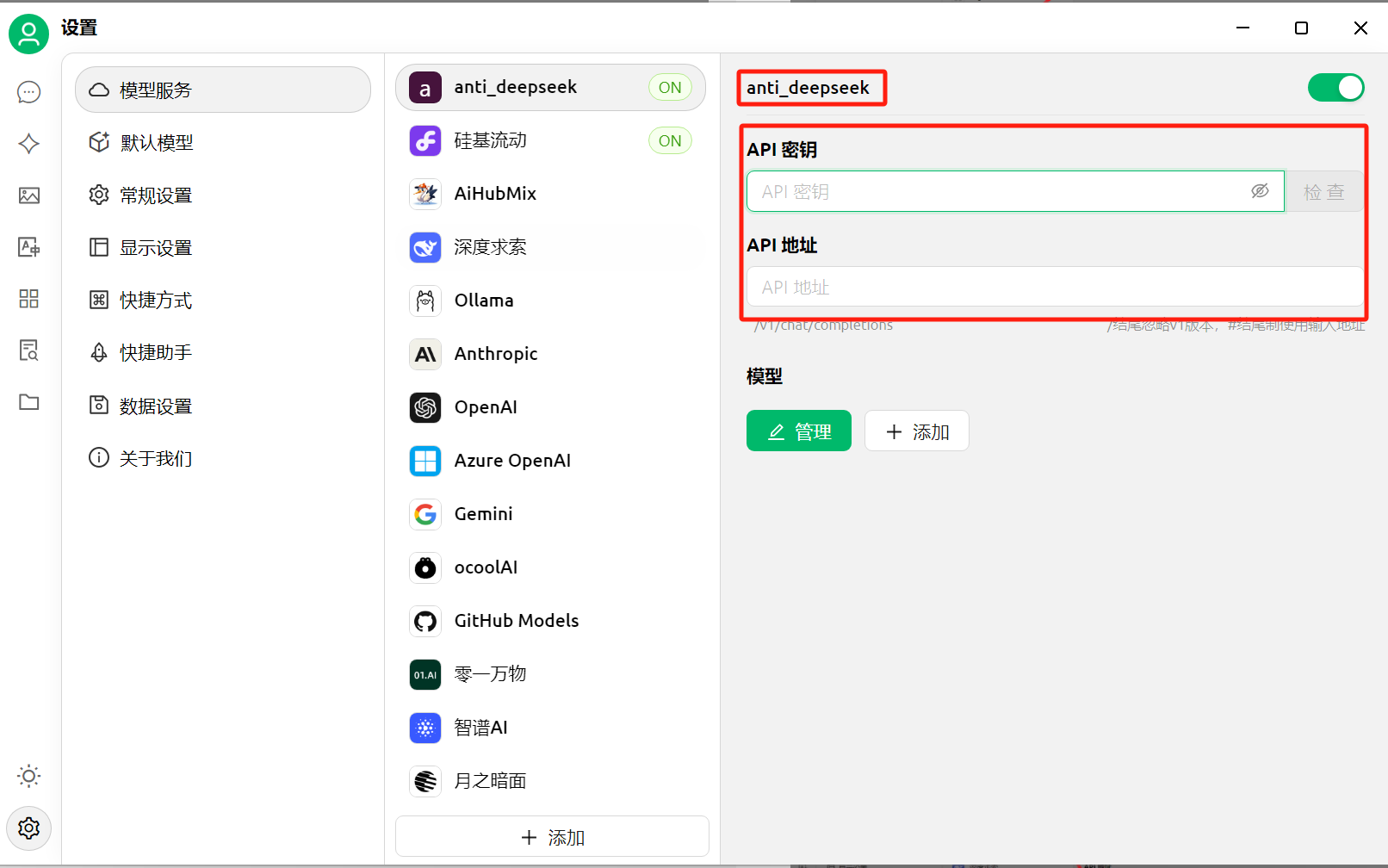Select 数据设置 settings menu

[223, 406]
